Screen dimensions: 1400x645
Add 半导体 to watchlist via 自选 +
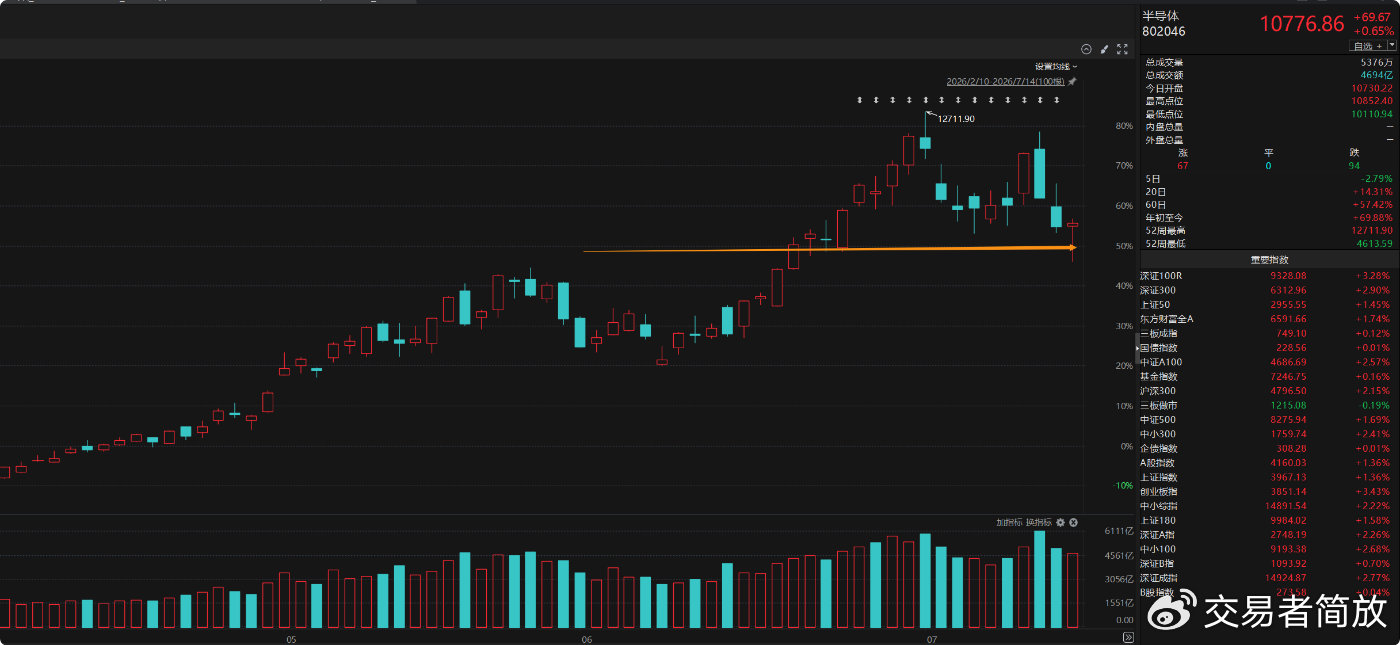[1367, 46]
